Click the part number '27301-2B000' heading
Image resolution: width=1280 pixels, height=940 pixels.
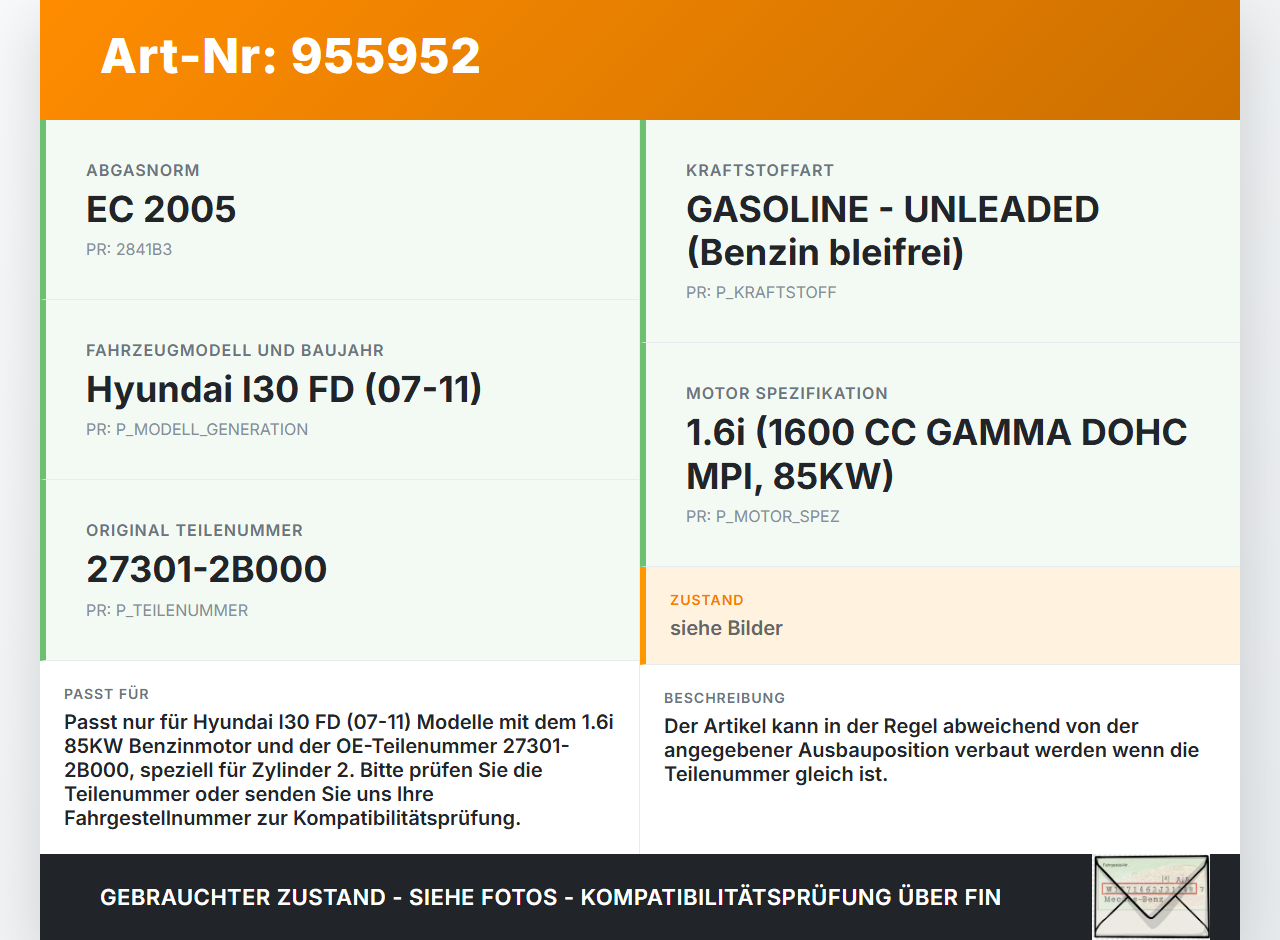206,569
